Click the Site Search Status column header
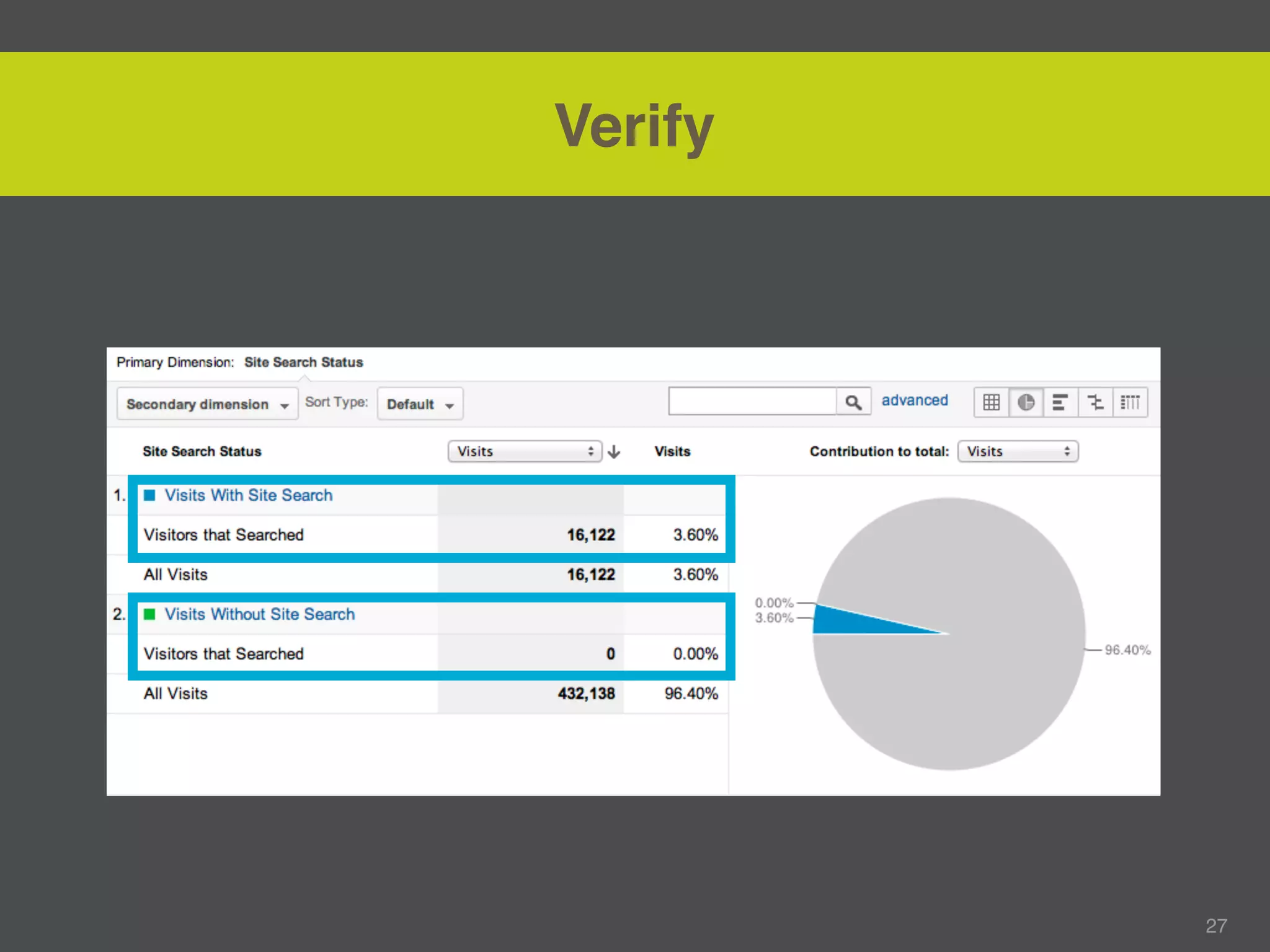 [202, 451]
